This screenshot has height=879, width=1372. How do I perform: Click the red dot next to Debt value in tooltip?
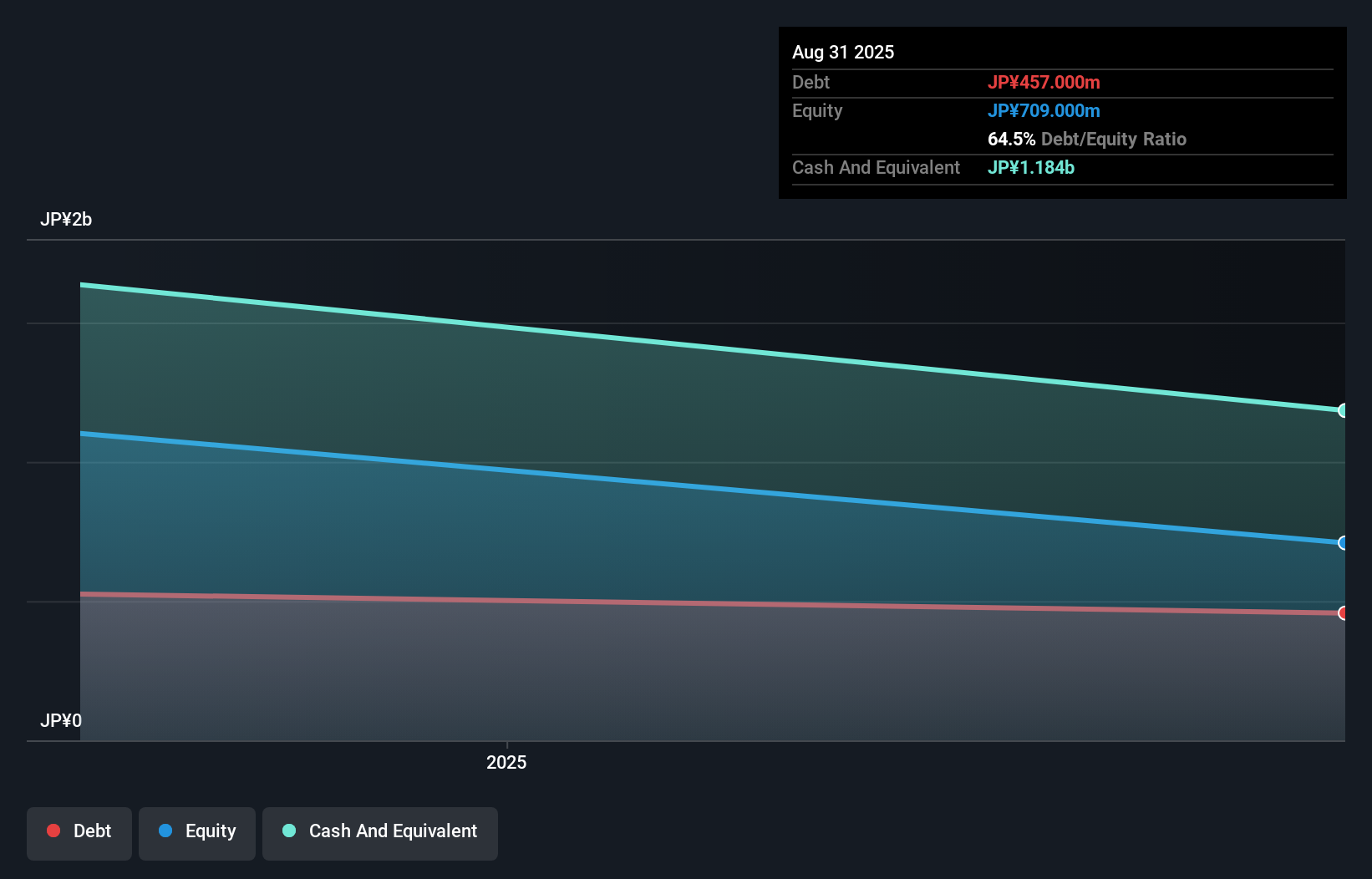pos(1044,83)
